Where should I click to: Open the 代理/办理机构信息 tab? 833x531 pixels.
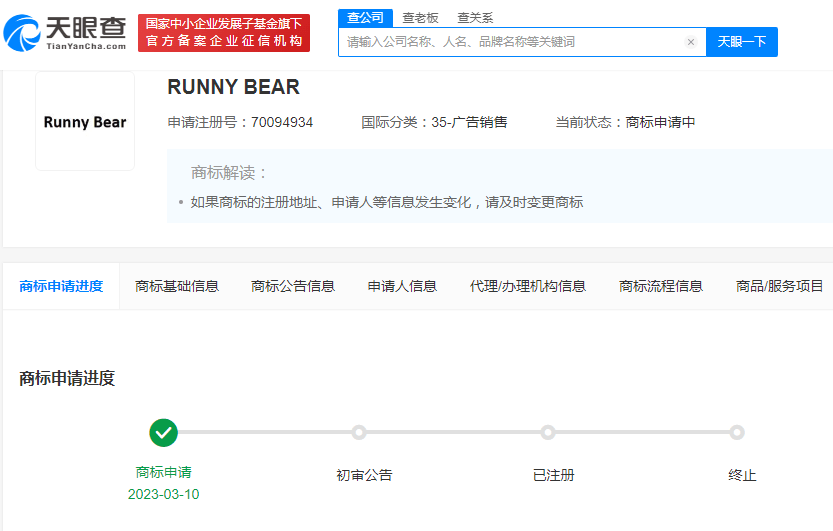(528, 286)
